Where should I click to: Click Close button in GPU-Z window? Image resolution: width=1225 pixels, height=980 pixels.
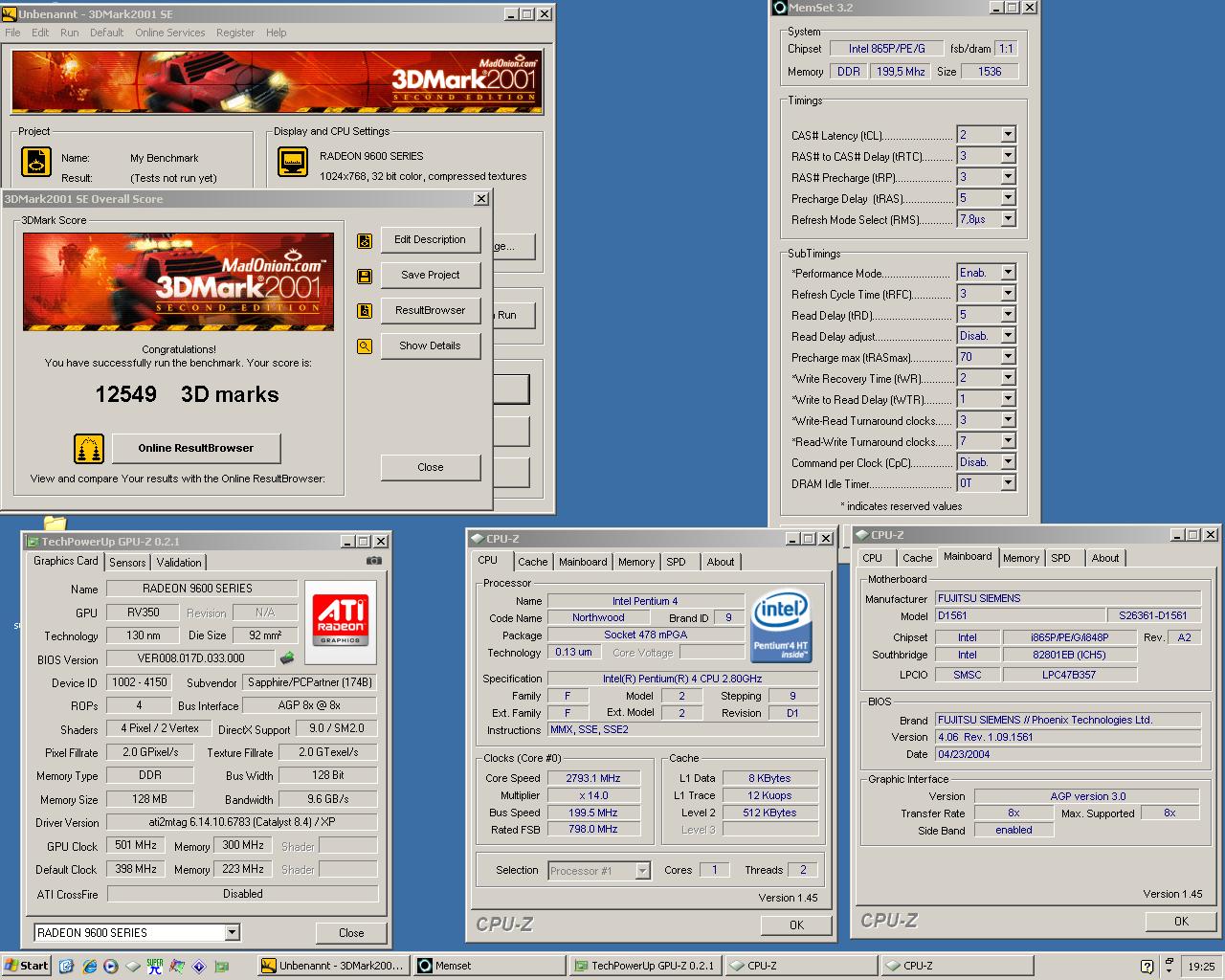(x=351, y=933)
